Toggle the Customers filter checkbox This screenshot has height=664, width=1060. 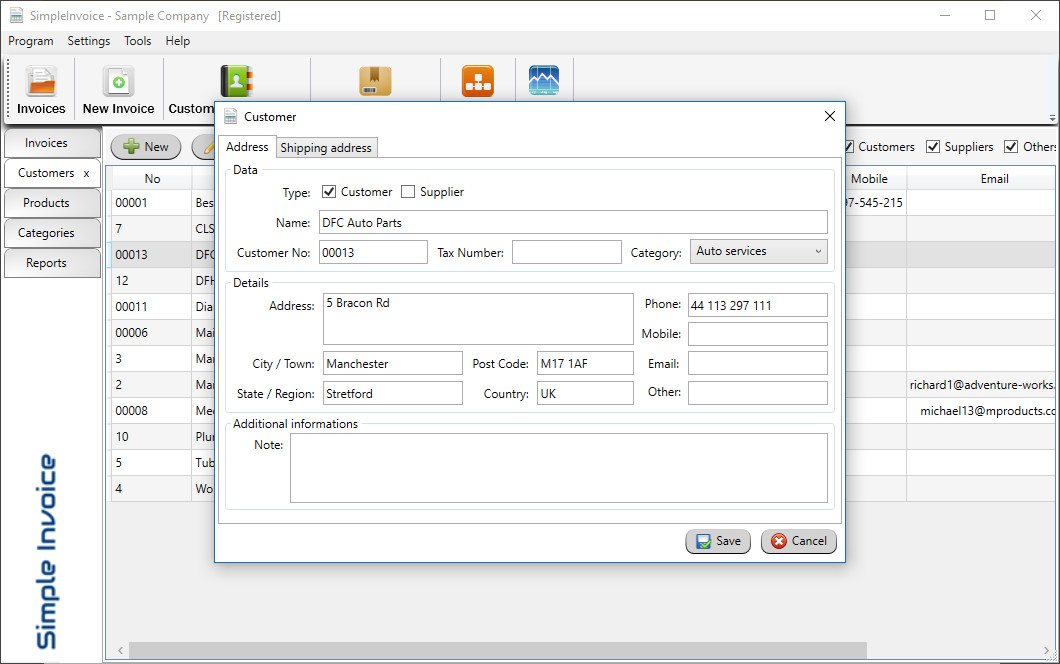pos(848,147)
